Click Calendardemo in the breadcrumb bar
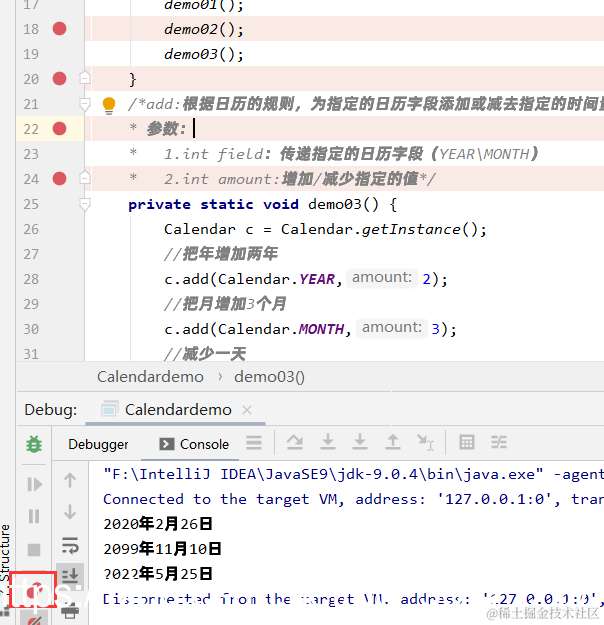The width and height of the screenshot is (604, 625). coord(150,377)
